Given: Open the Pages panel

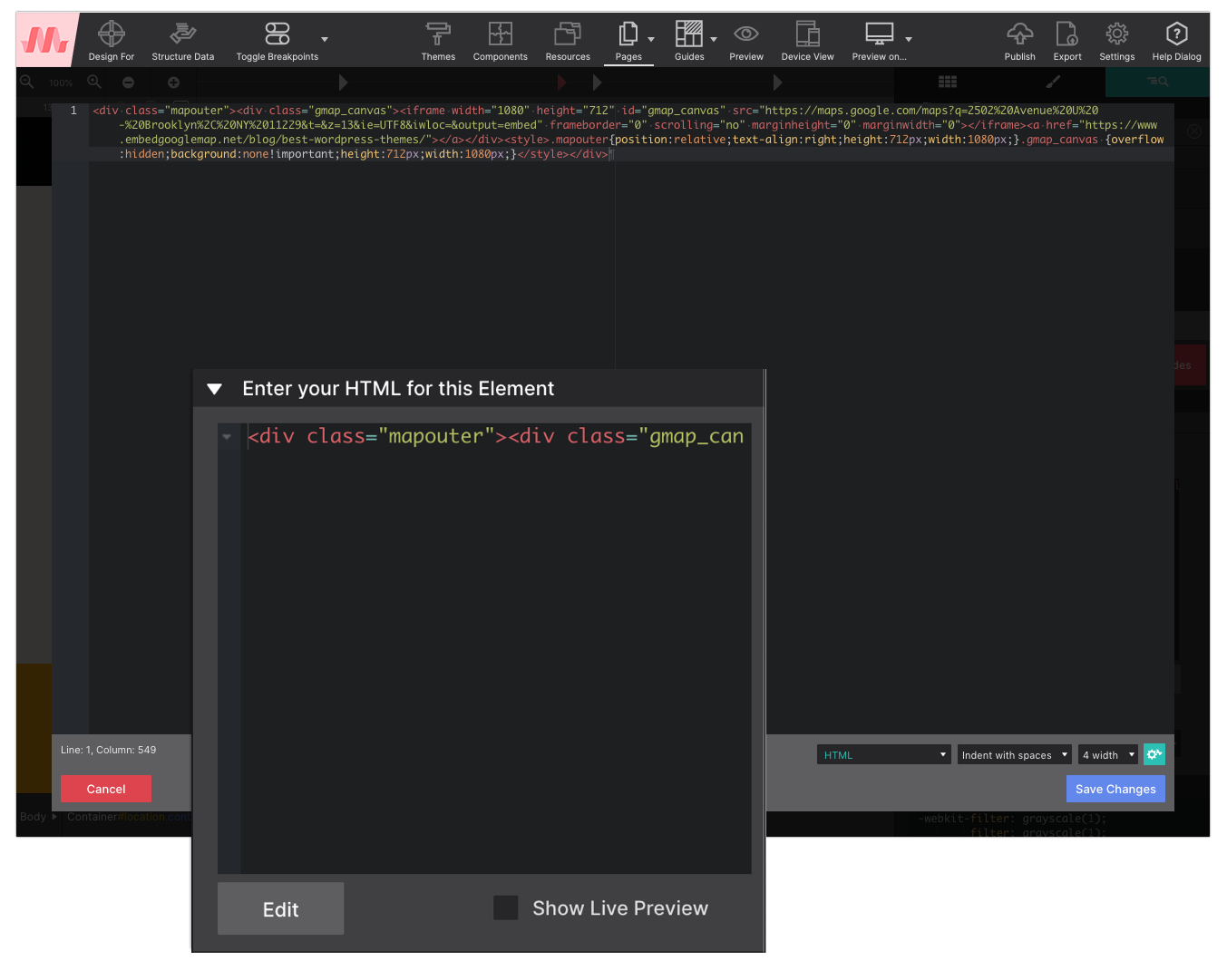Looking at the screenshot, I should click(628, 41).
